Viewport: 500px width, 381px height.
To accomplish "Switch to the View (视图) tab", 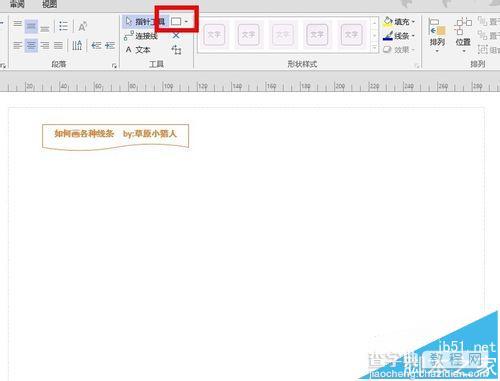I will click(49, 4).
